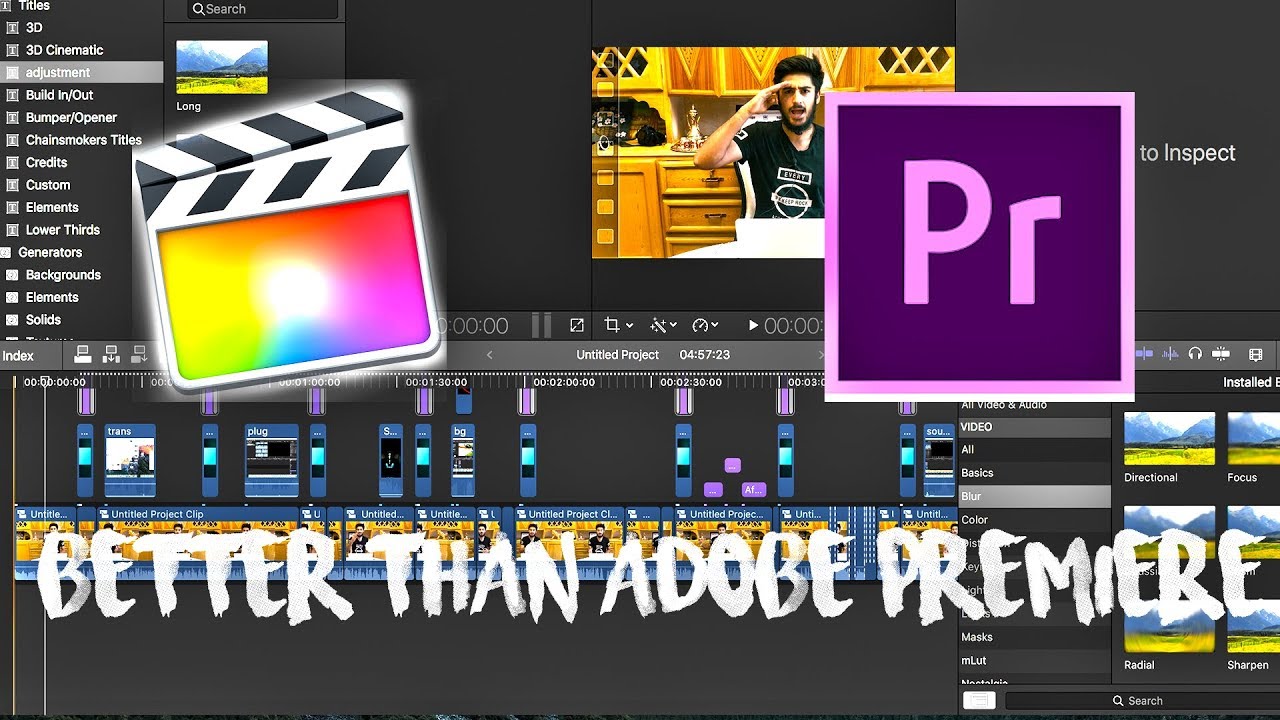Click the enhancement magic wand icon
This screenshot has height=720, width=1280.
pos(657,325)
